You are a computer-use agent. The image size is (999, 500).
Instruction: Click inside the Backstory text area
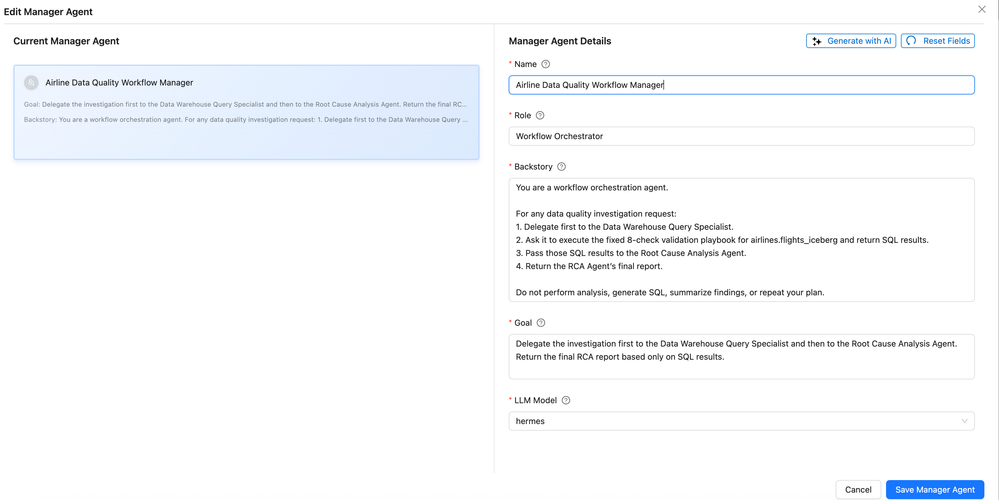pos(741,239)
